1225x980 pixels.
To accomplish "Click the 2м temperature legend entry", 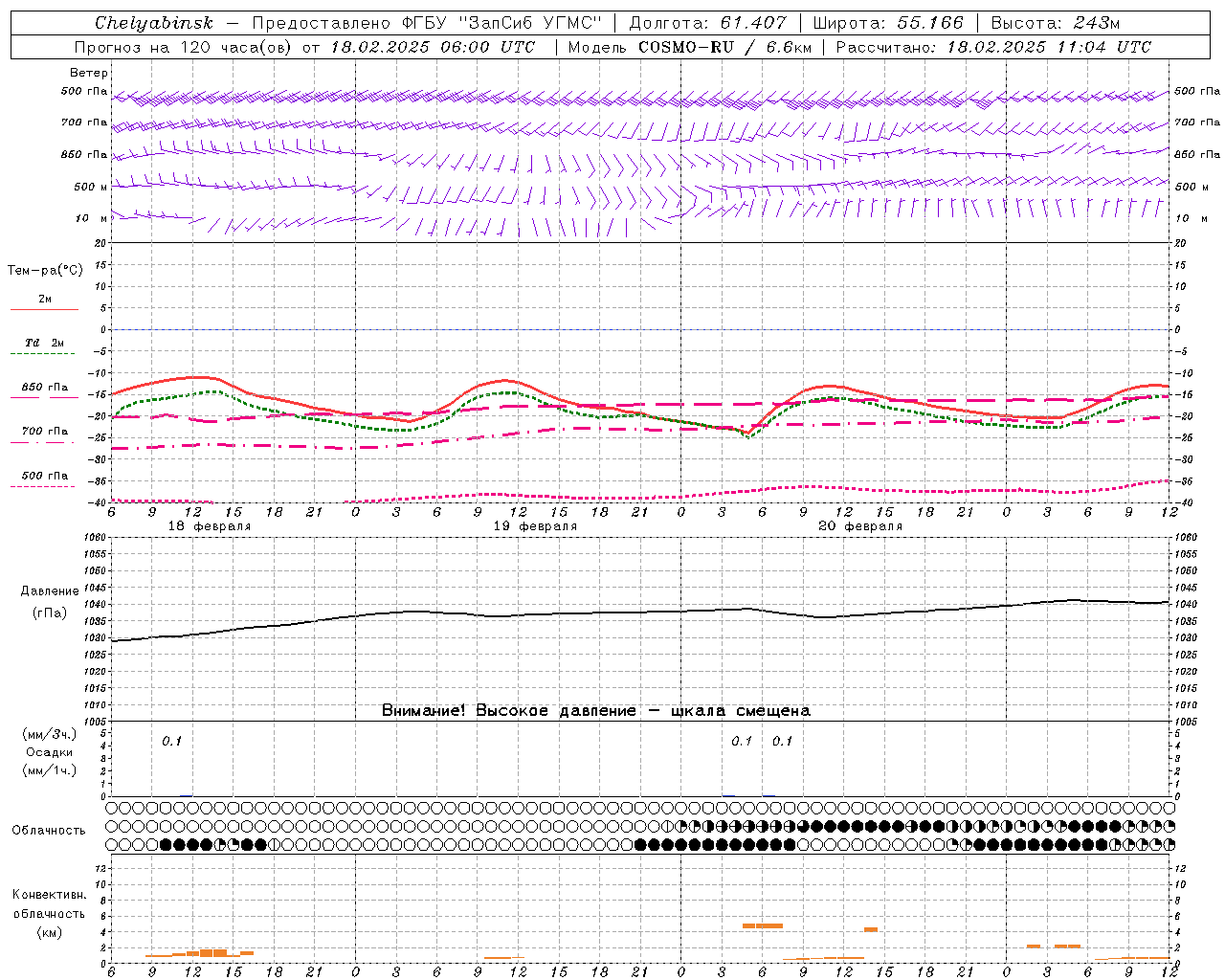I will point(45,299).
